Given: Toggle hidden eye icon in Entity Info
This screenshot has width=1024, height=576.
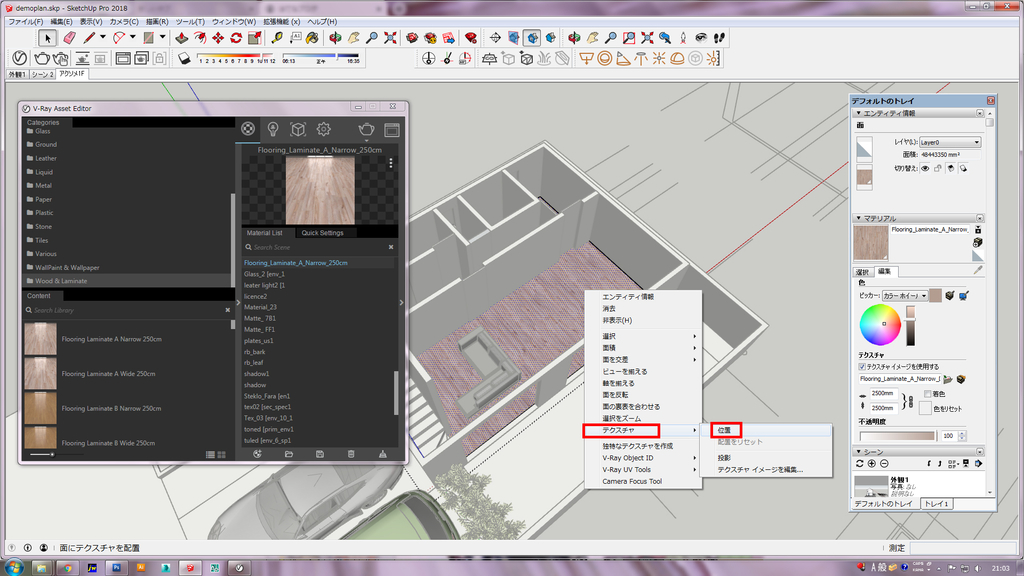Looking at the screenshot, I should click(925, 168).
